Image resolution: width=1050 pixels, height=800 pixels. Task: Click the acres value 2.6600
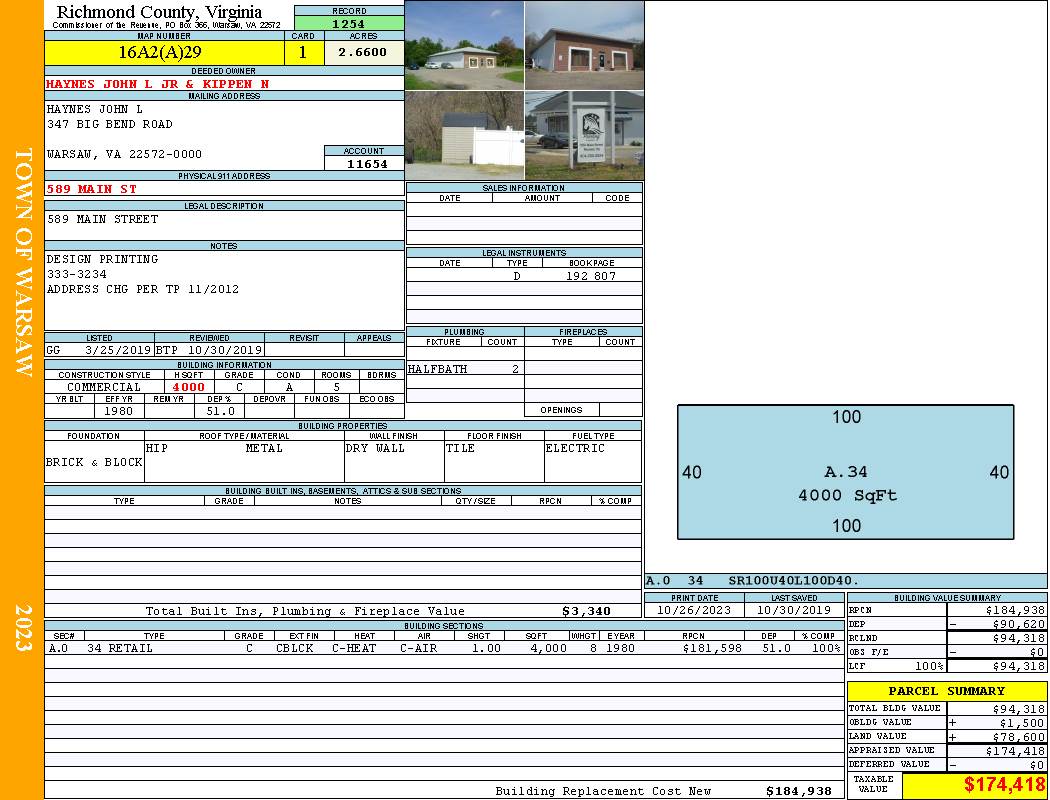(x=362, y=52)
